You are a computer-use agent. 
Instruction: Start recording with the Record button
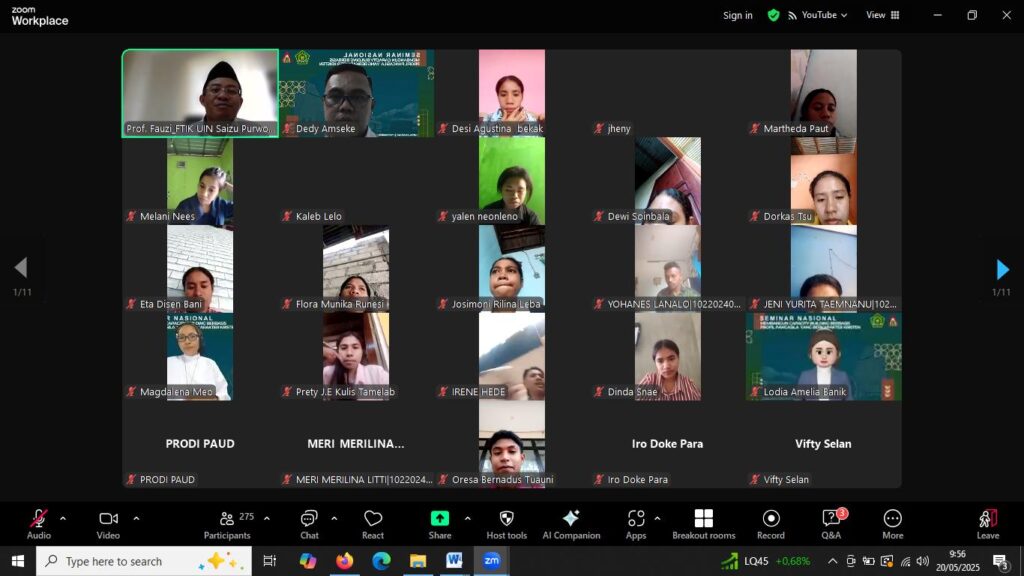coord(770,523)
